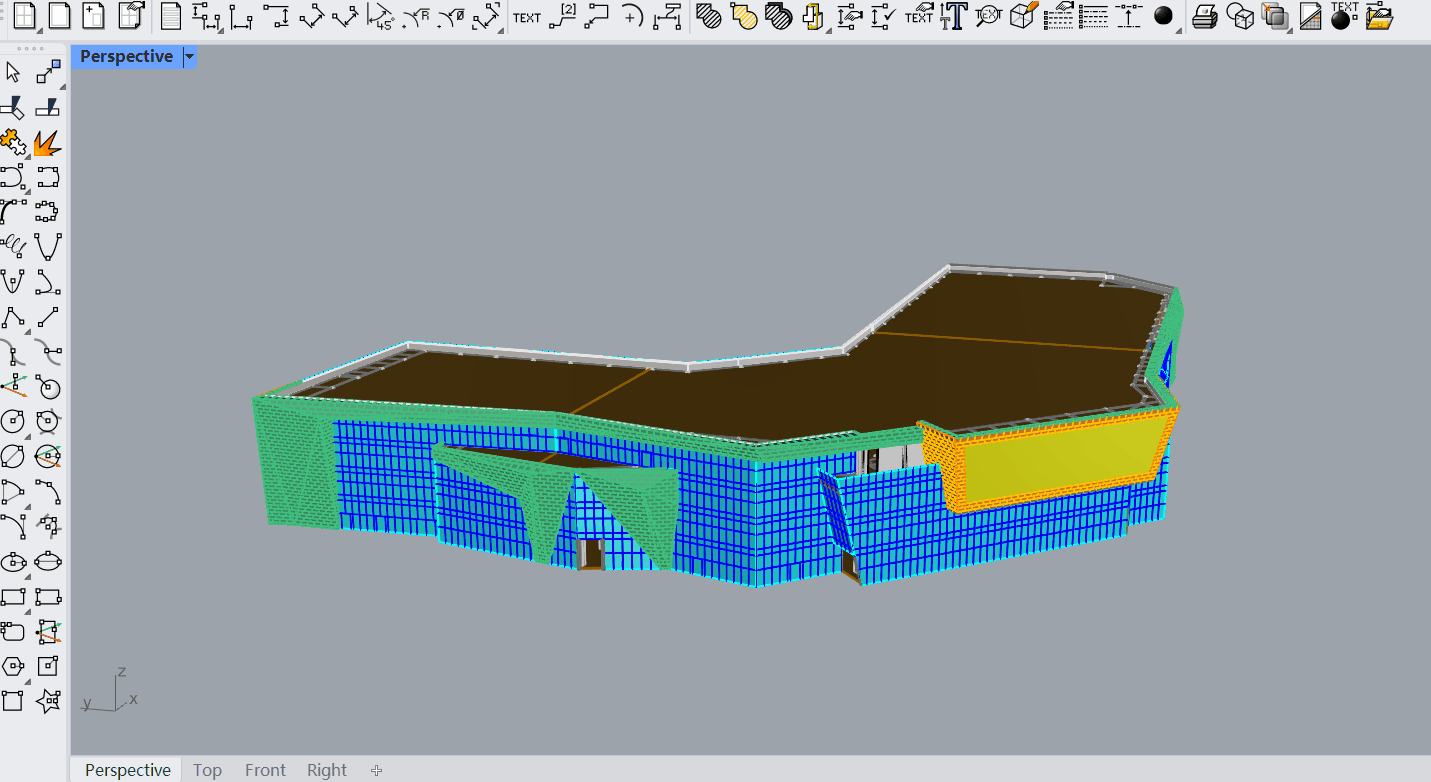Add a new viewport tab with plus
The height and width of the screenshot is (782, 1431).
pyautogui.click(x=377, y=770)
